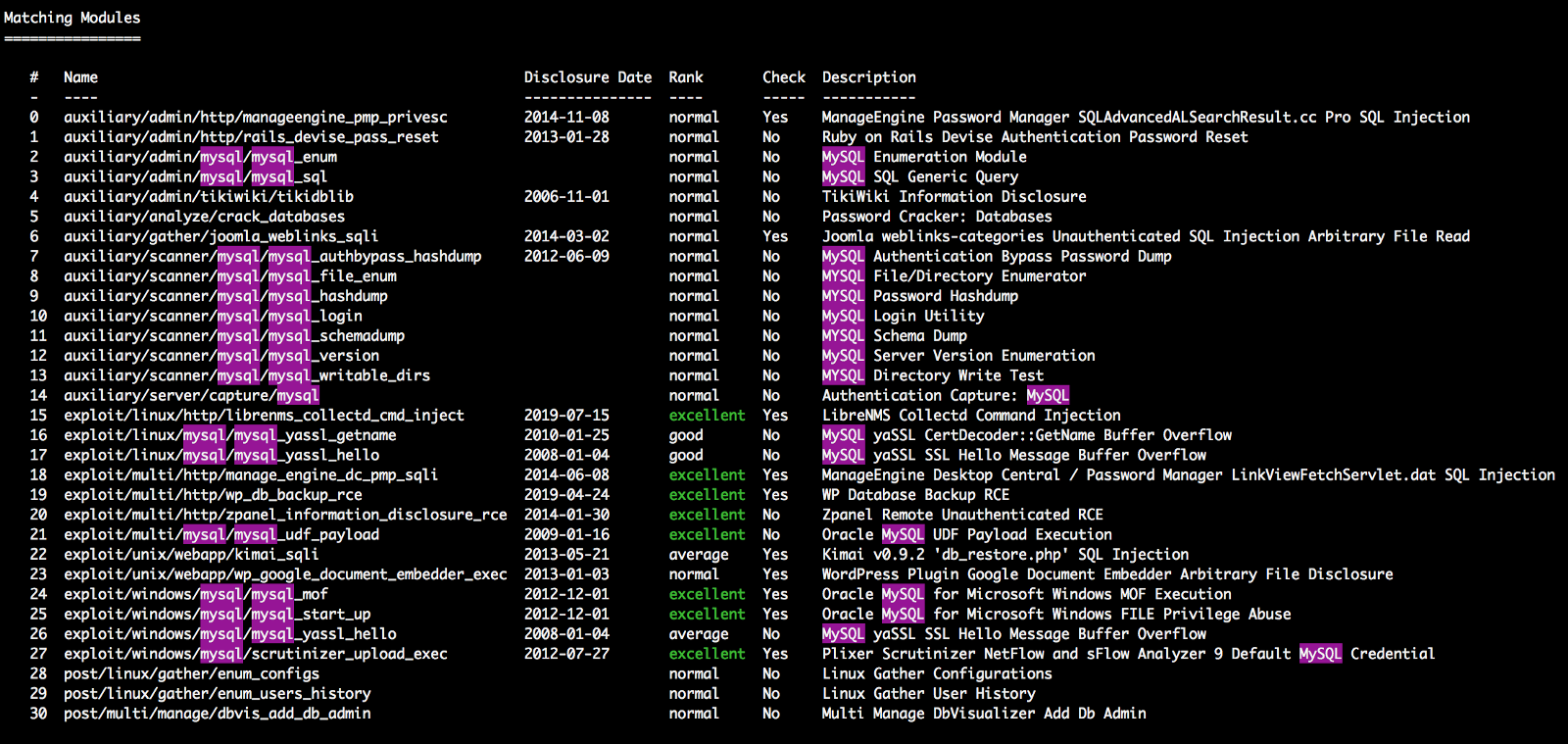Viewport: 1568px width, 744px height.
Task: Click 'Yes' check value of joomla_weblinks_sqli row
Action: tap(775, 236)
